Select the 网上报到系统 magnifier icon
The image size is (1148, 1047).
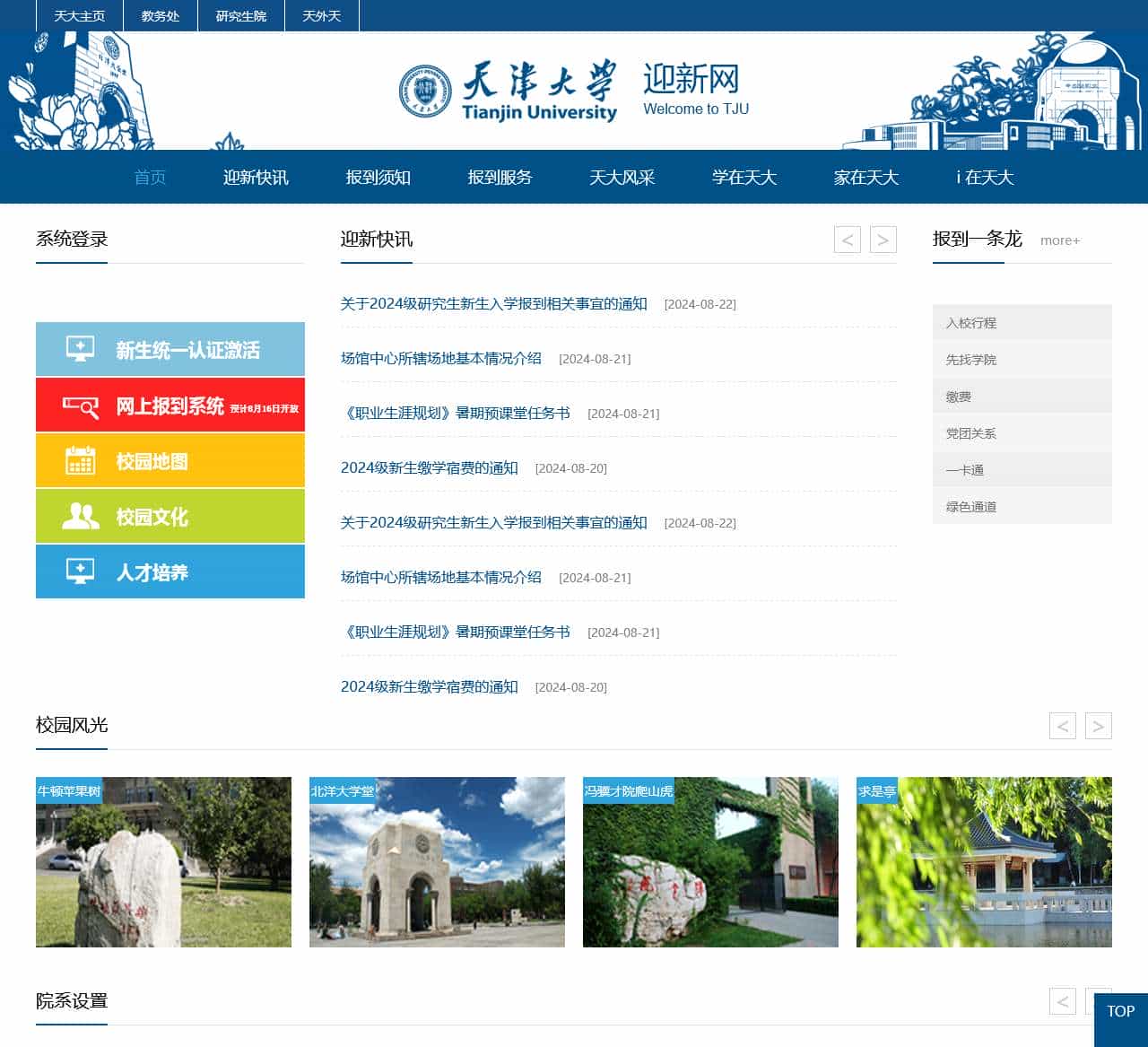pyautogui.click(x=80, y=405)
